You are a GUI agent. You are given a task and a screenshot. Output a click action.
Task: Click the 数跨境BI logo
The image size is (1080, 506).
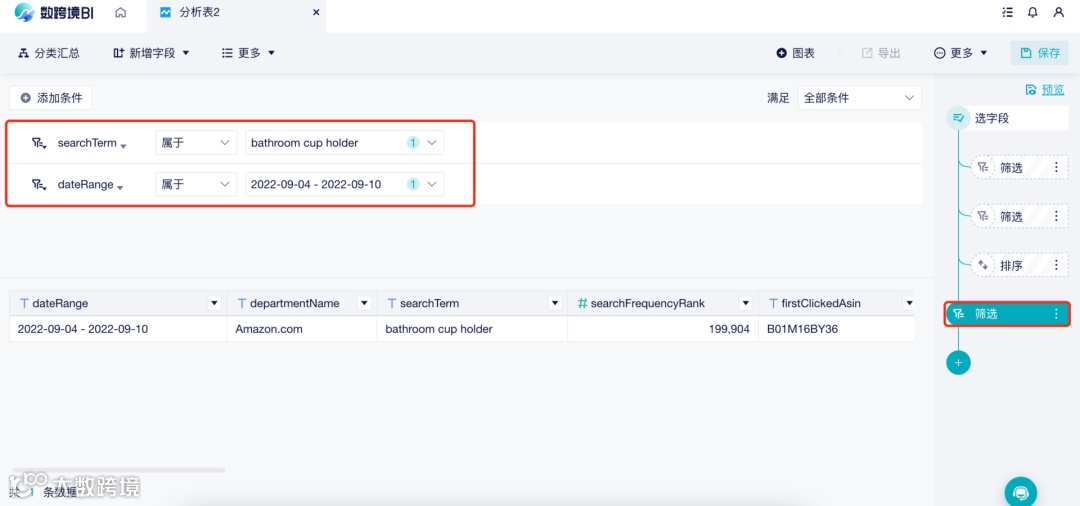click(x=54, y=12)
